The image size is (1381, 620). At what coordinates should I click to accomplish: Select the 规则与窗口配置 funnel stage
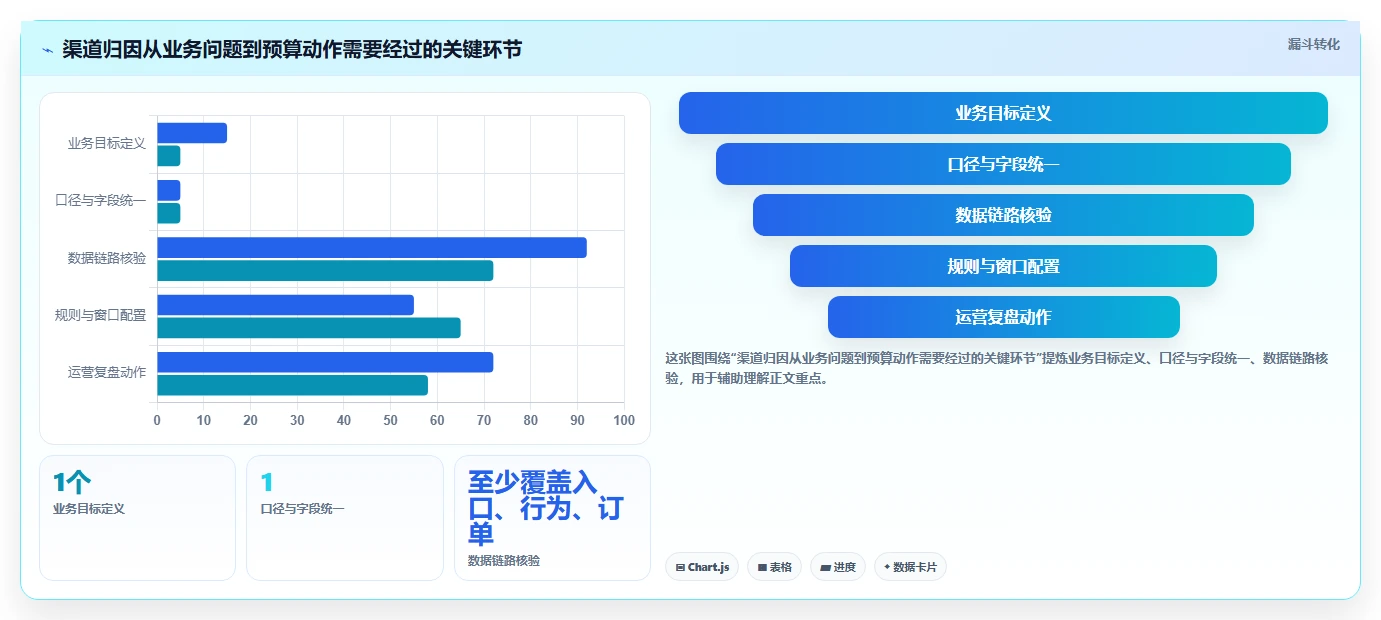tap(1003, 266)
